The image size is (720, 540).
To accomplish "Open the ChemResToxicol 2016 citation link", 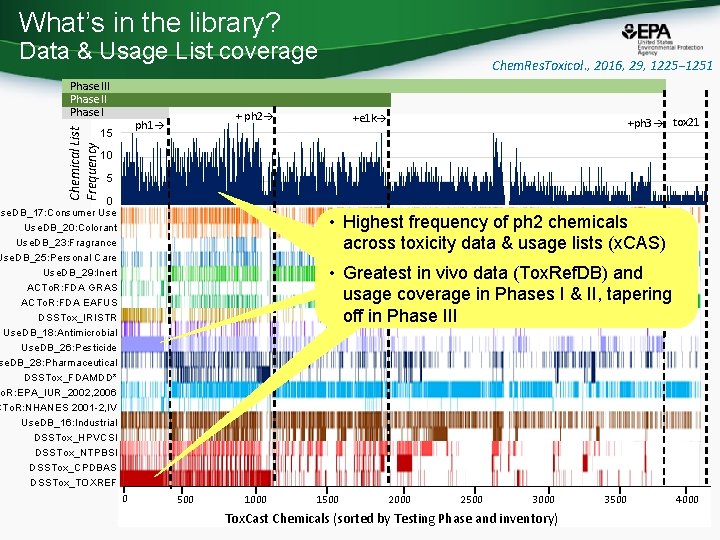I will pos(602,66).
